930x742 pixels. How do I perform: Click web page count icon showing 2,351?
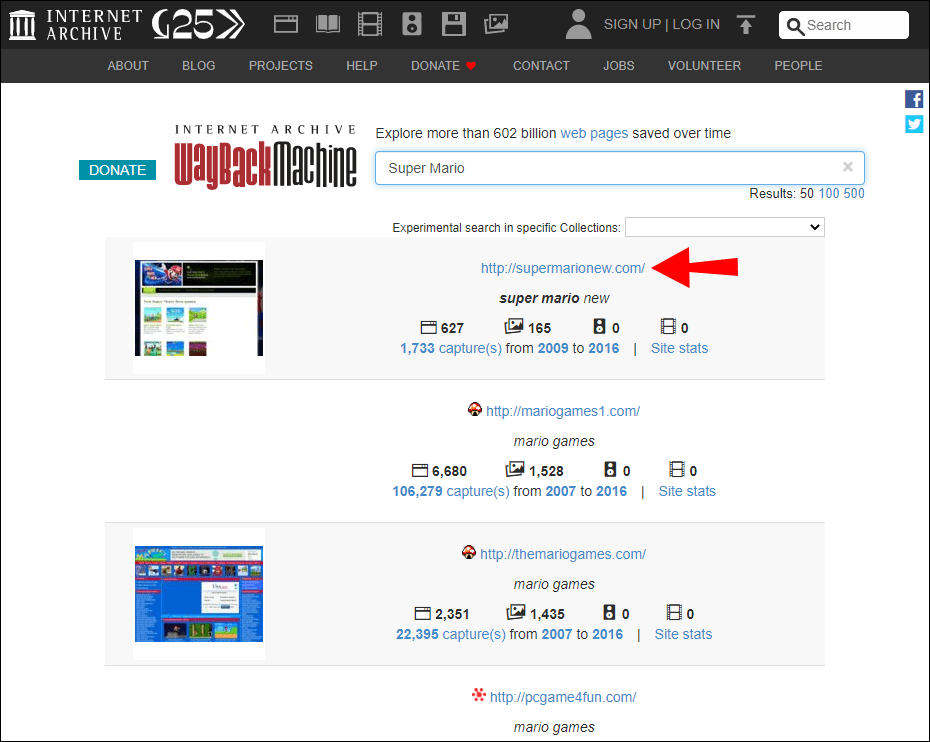pyautogui.click(x=423, y=613)
